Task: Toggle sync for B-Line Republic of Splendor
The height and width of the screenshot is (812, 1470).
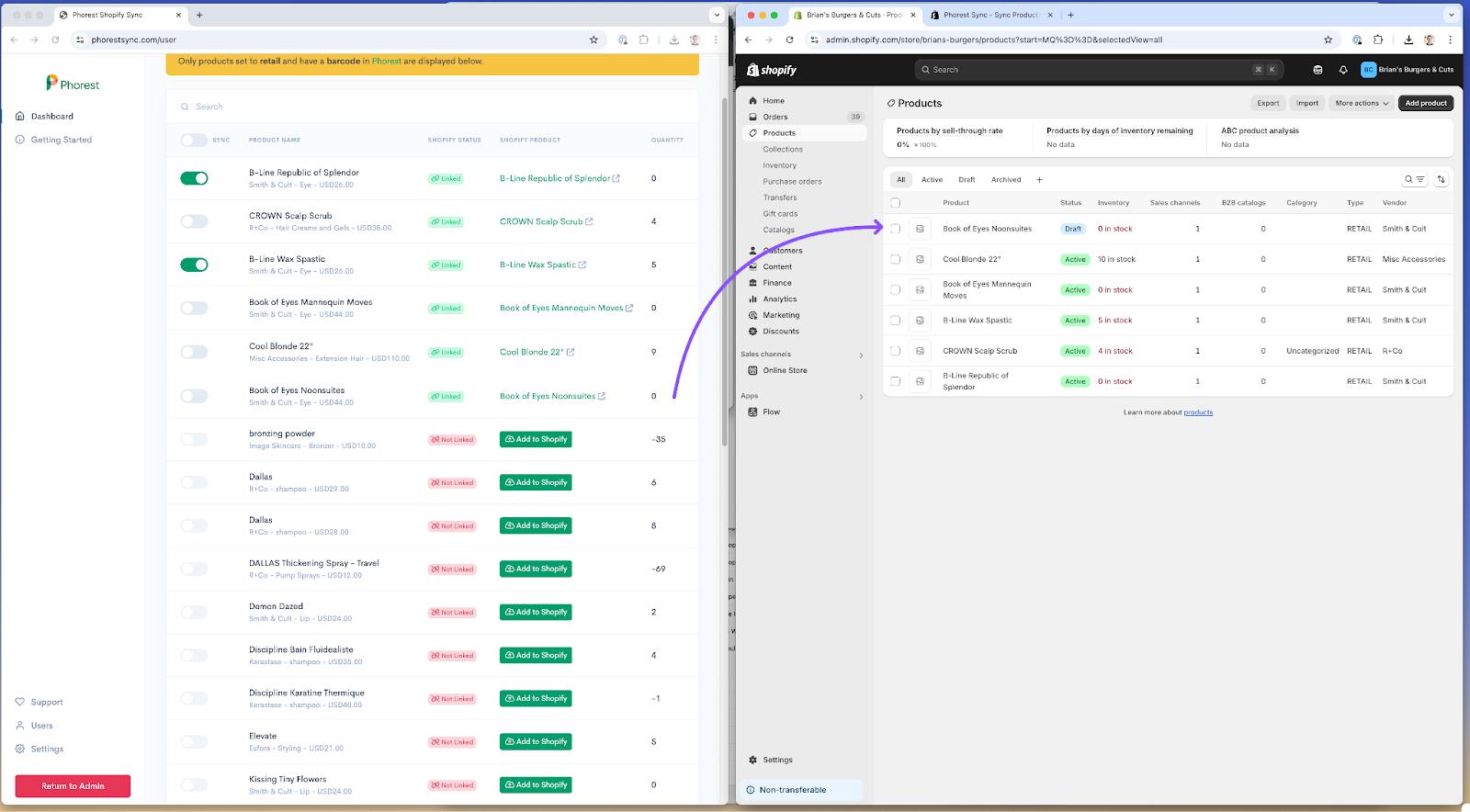Action: pyautogui.click(x=194, y=178)
